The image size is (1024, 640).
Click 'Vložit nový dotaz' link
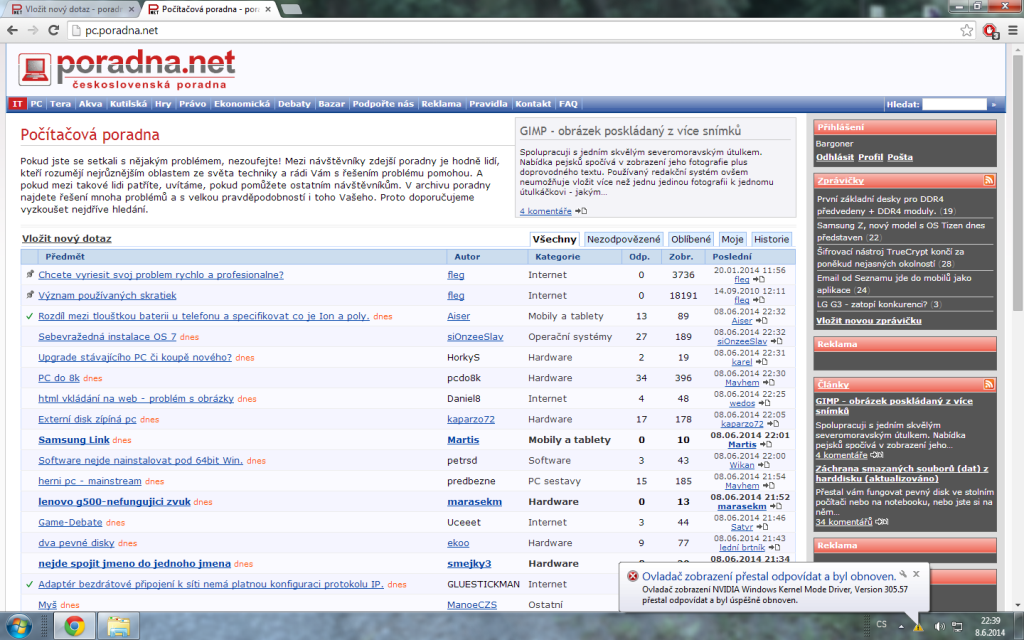click(67, 239)
